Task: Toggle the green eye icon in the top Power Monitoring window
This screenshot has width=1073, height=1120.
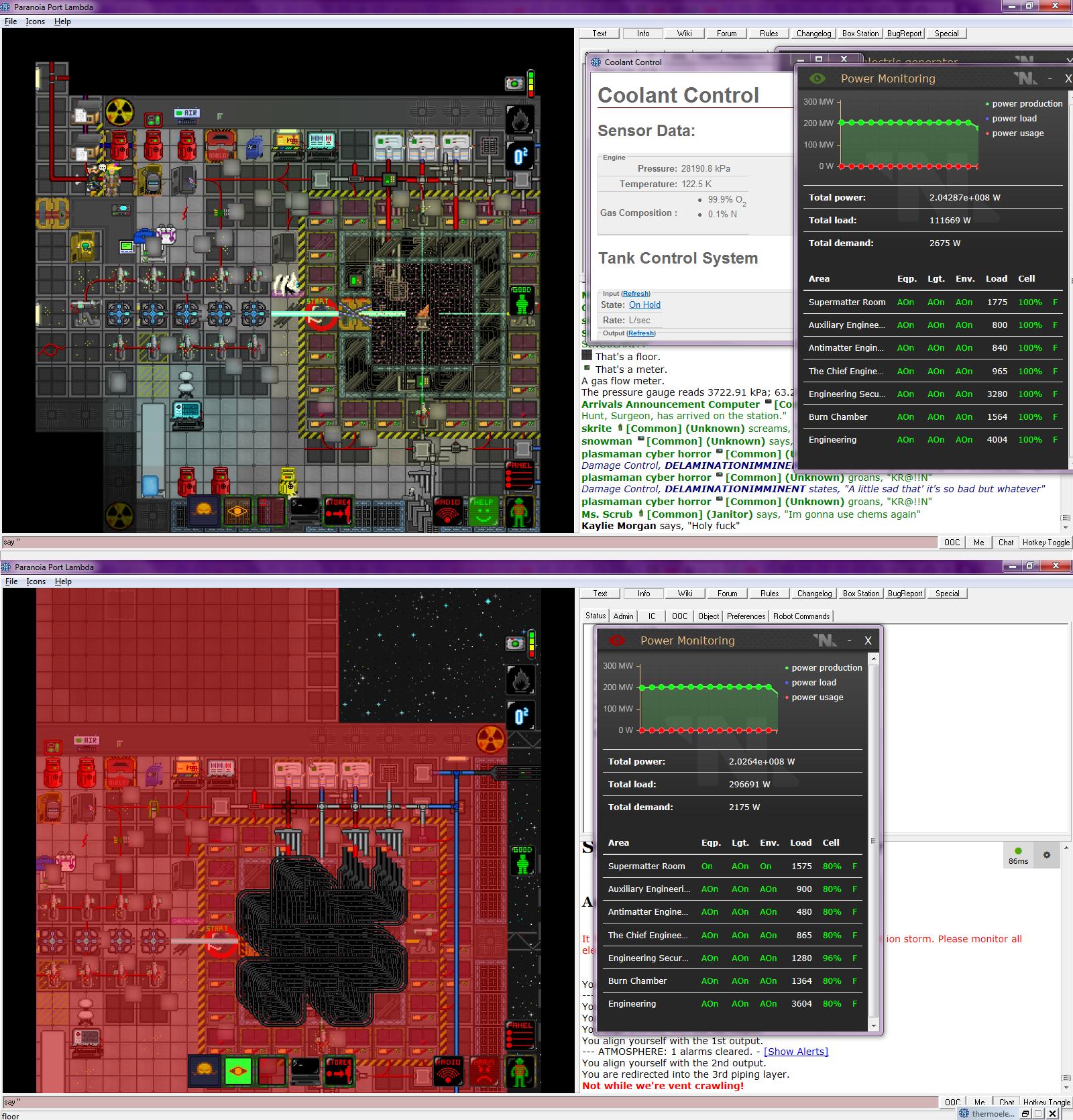Action: pos(817,78)
